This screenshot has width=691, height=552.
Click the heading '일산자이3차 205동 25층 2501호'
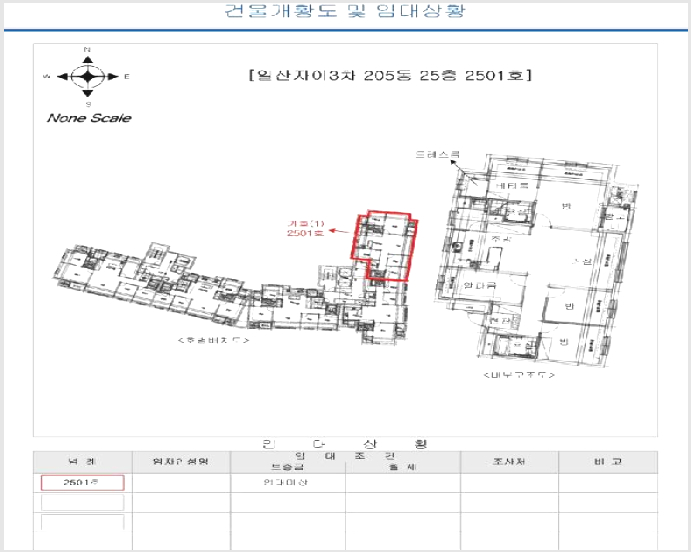390,75
